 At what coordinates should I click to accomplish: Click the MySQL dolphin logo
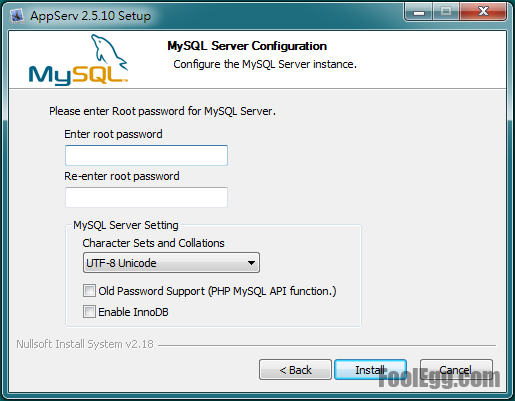pyautogui.click(x=79, y=60)
